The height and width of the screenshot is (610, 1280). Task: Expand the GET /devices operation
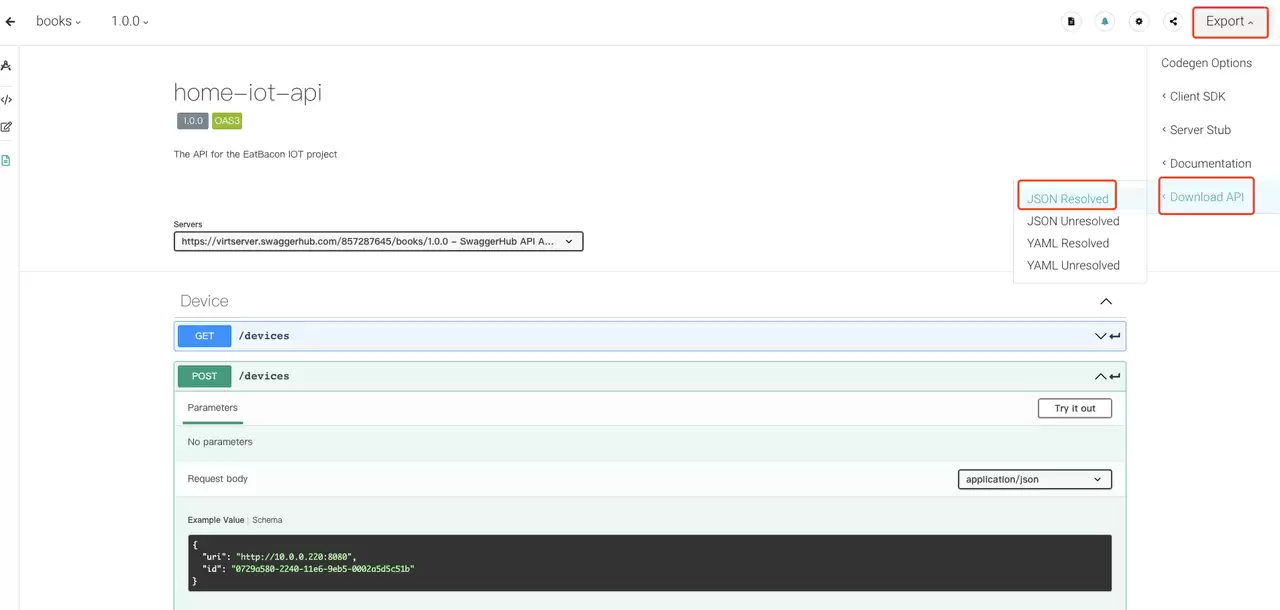pos(650,336)
